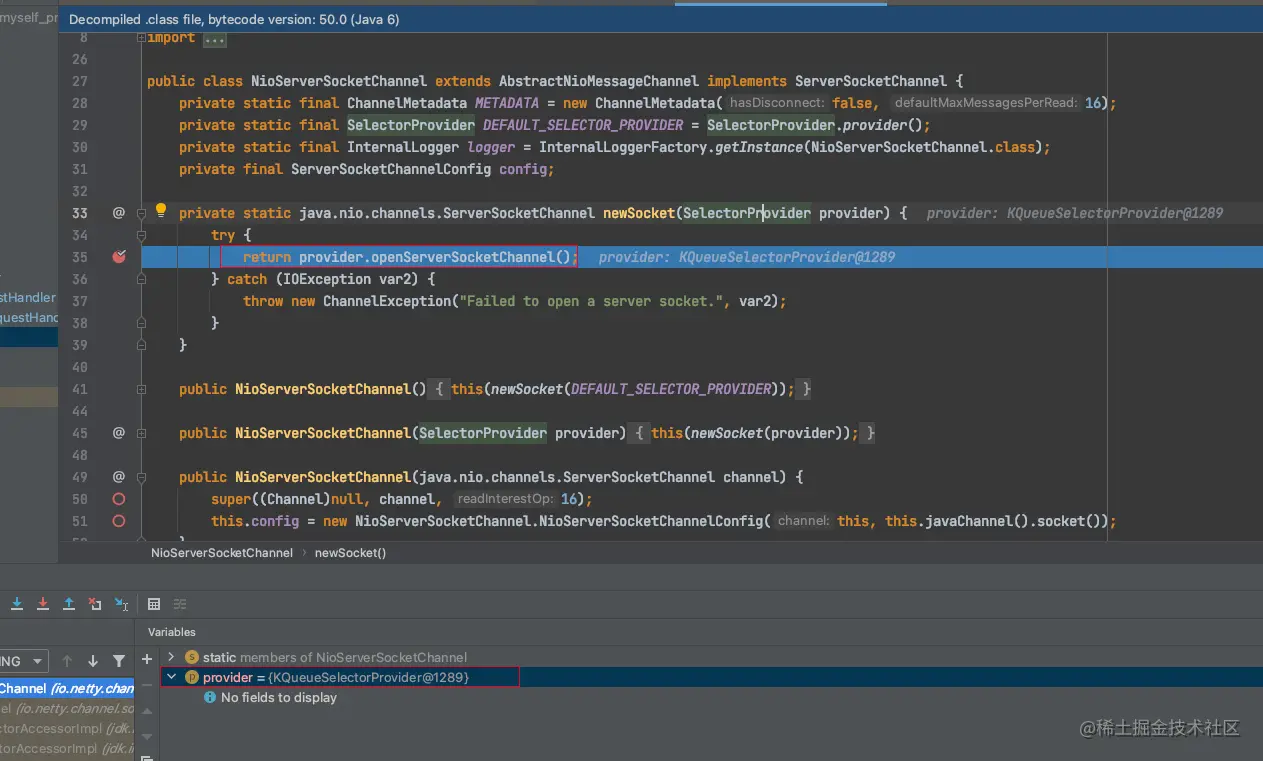The height and width of the screenshot is (761, 1263).
Task: Click the logger field on line 30
Action: pos(491,147)
